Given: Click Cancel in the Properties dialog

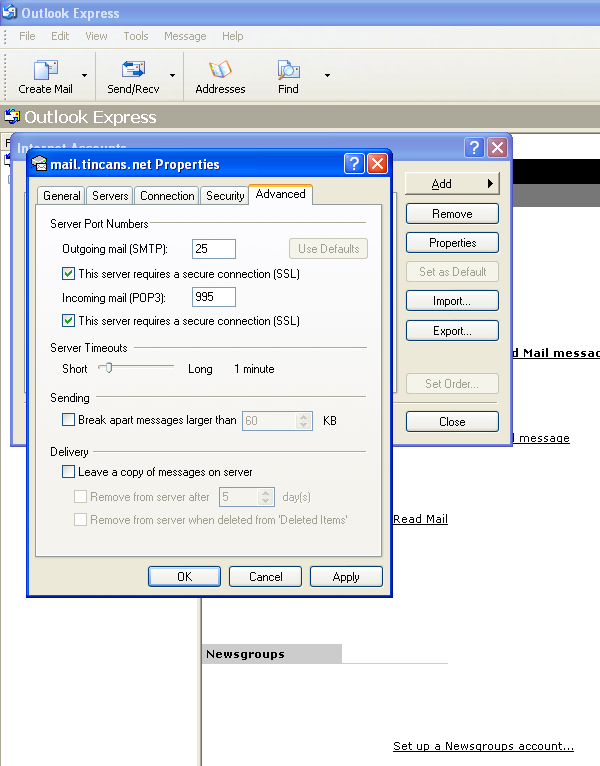Looking at the screenshot, I should (x=266, y=577).
